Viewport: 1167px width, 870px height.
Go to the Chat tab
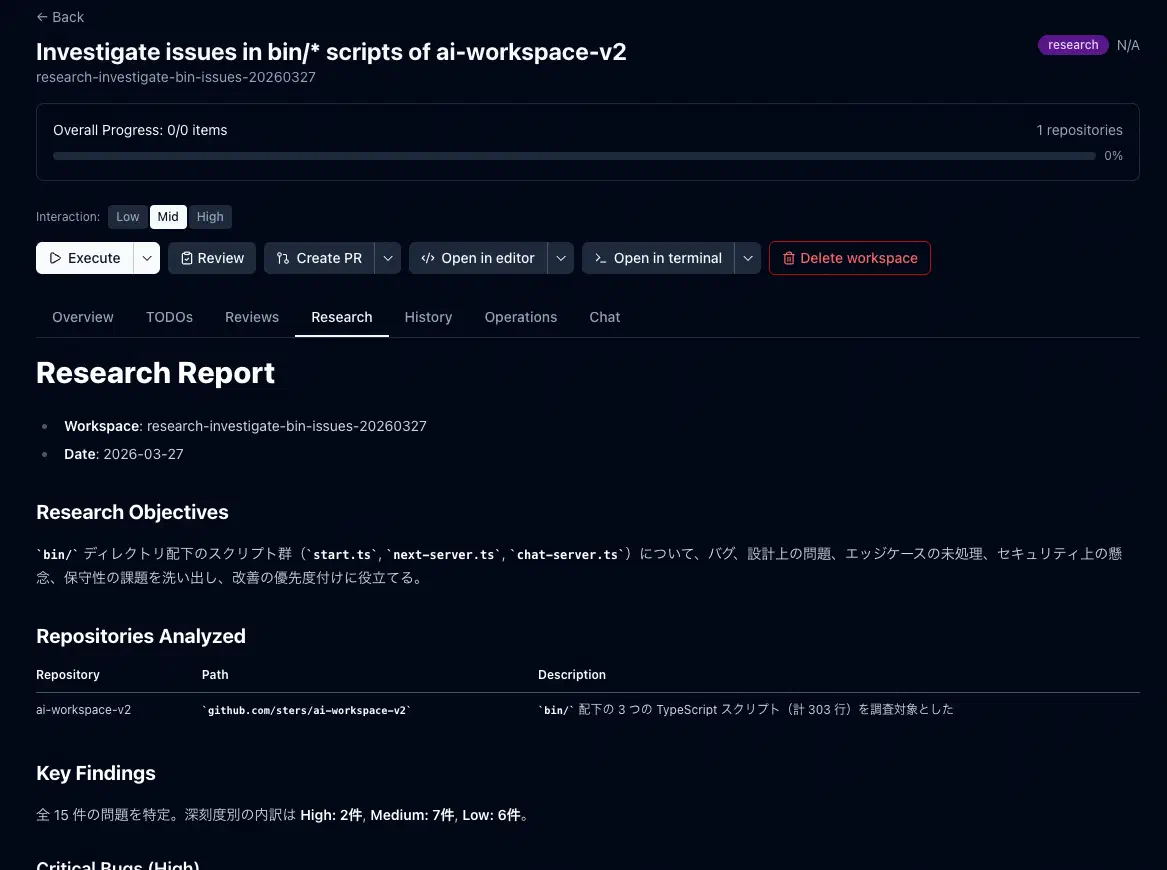pos(604,317)
